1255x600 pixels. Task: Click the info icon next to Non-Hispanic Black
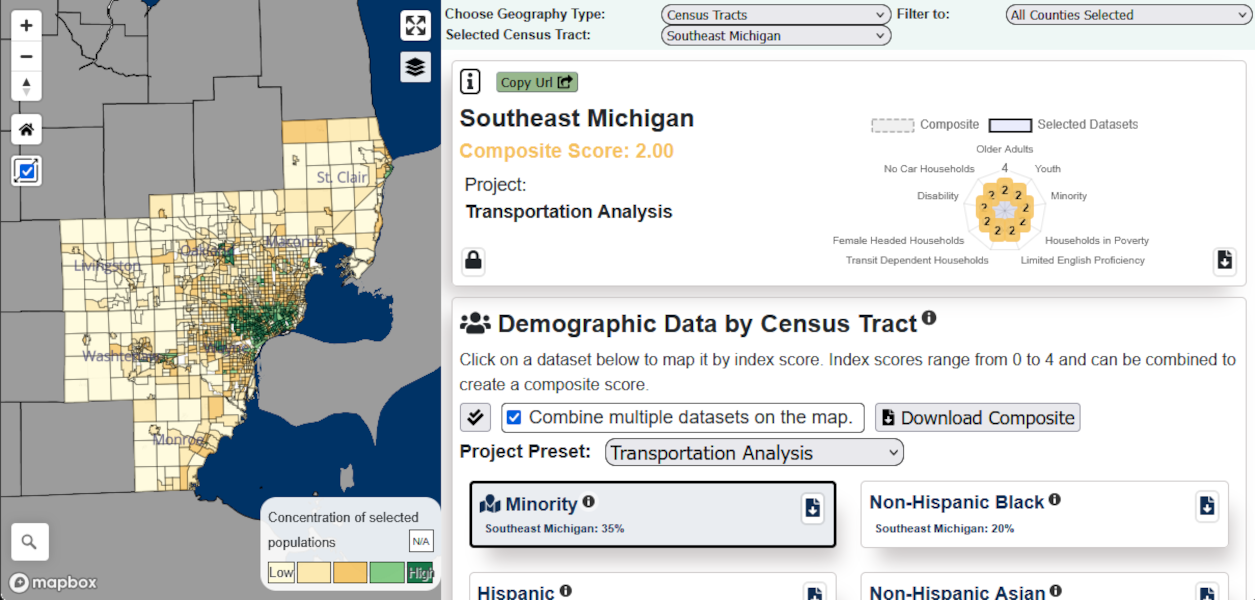click(1056, 499)
